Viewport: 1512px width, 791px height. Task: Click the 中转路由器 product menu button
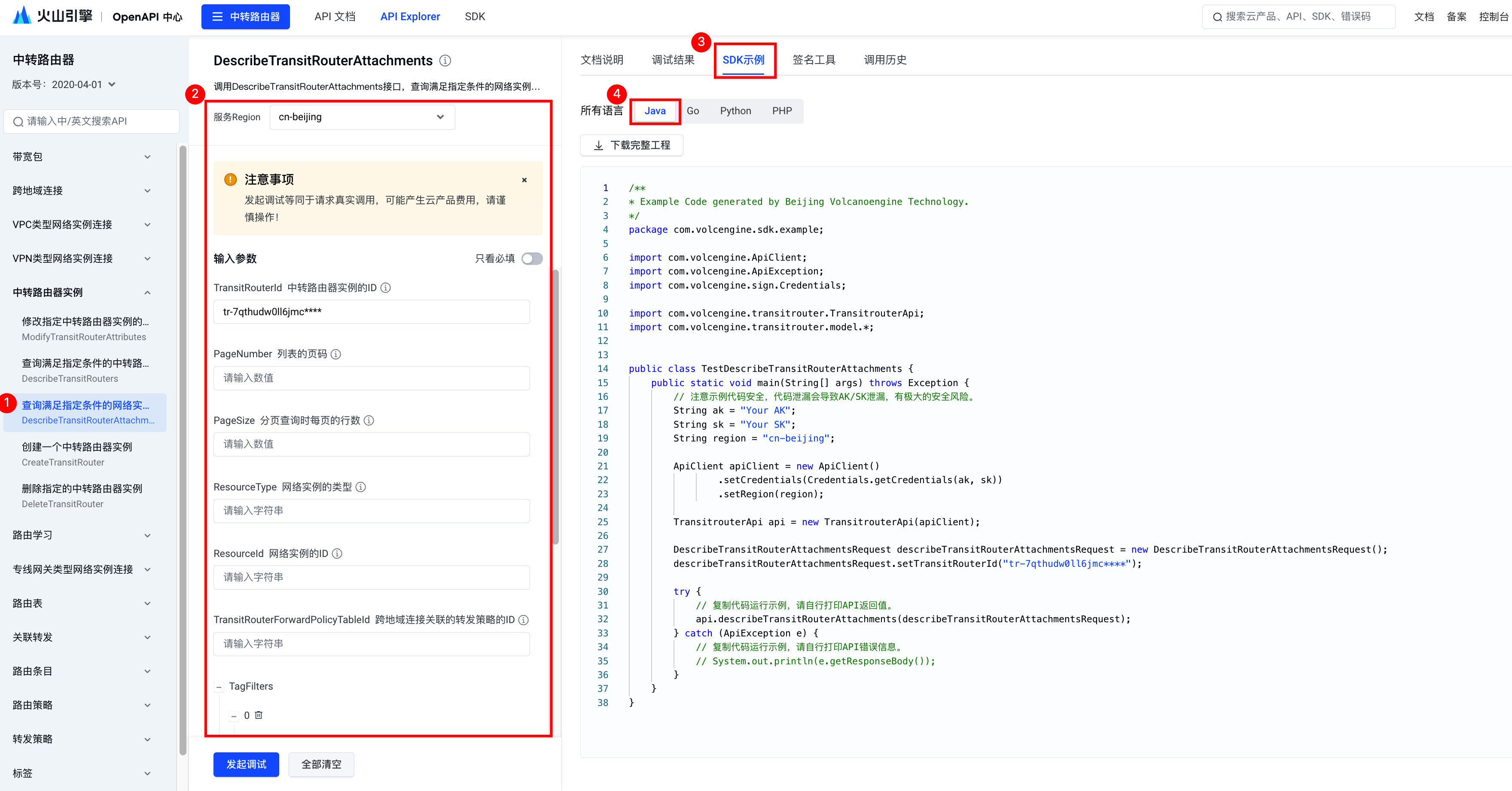[245, 16]
